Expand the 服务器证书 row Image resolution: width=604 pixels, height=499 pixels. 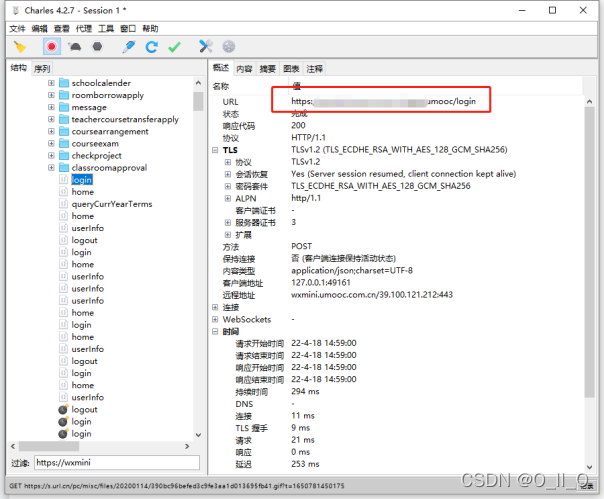(228, 222)
